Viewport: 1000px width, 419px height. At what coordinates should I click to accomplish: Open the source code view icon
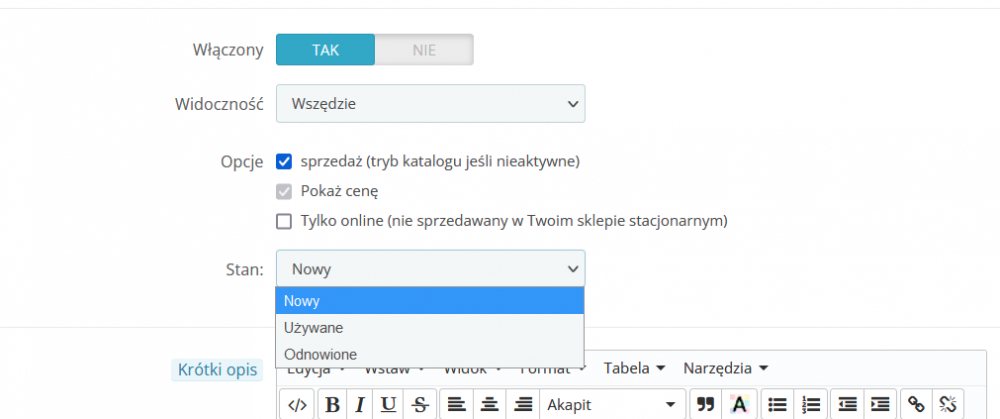coord(297,404)
